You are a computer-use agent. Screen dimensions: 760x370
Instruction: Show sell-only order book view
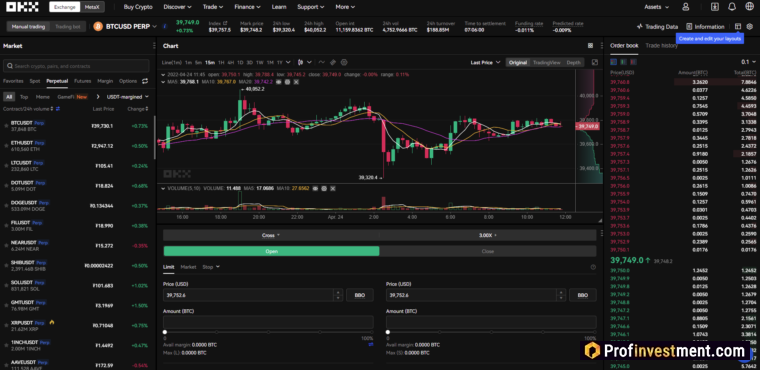(633, 62)
